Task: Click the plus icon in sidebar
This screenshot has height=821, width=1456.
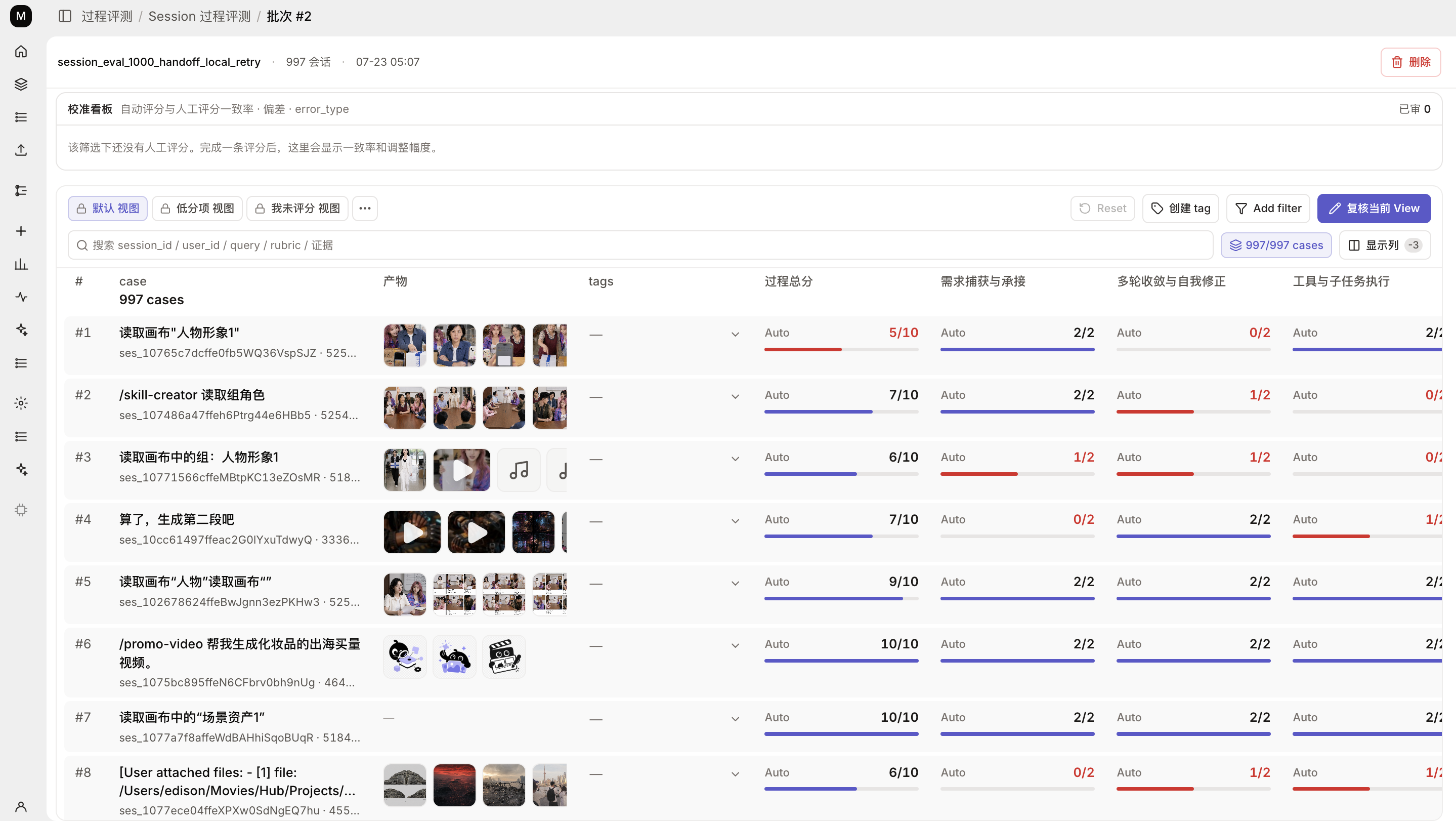Action: point(21,231)
